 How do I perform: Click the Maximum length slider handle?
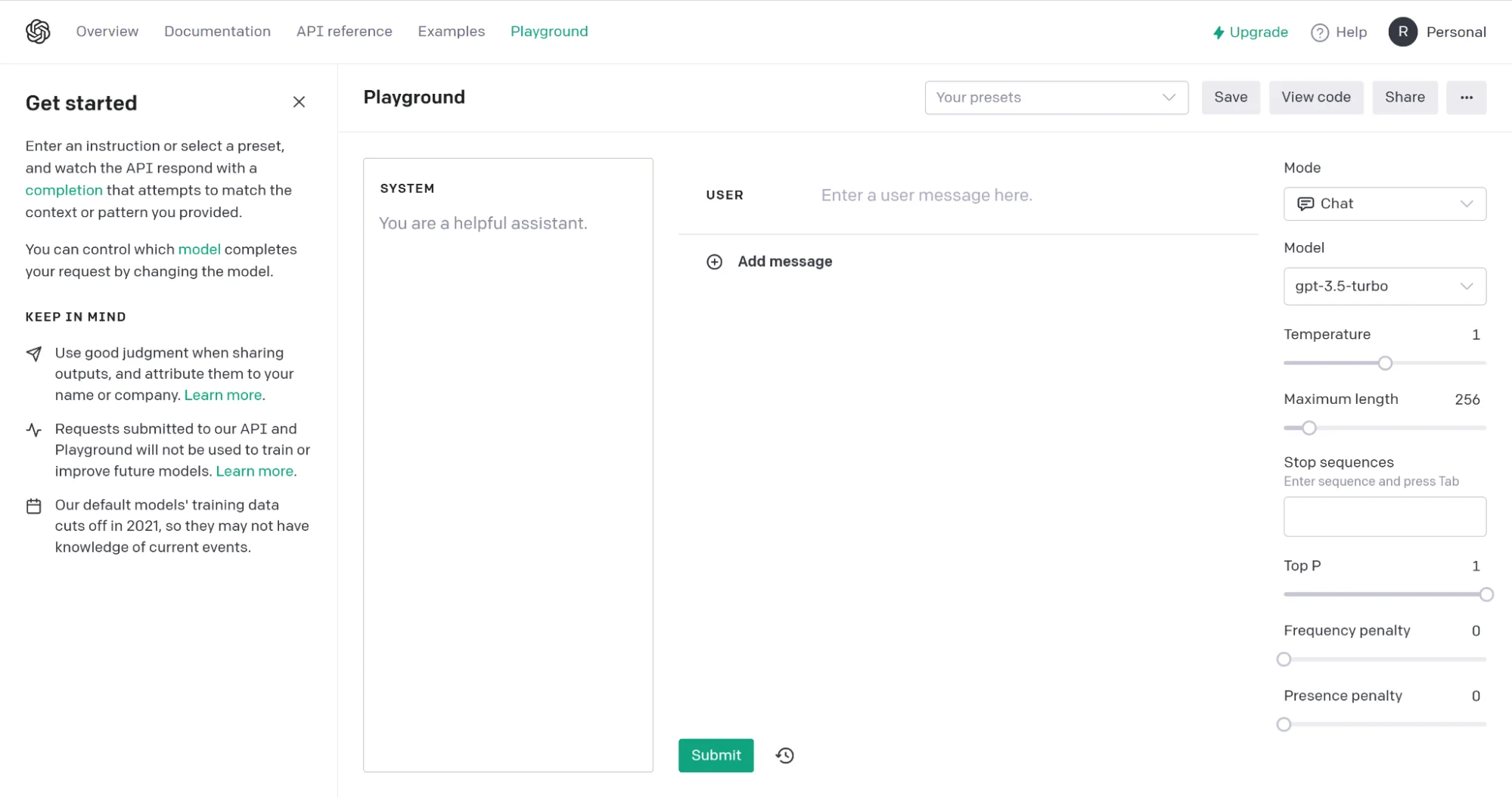coord(1309,428)
